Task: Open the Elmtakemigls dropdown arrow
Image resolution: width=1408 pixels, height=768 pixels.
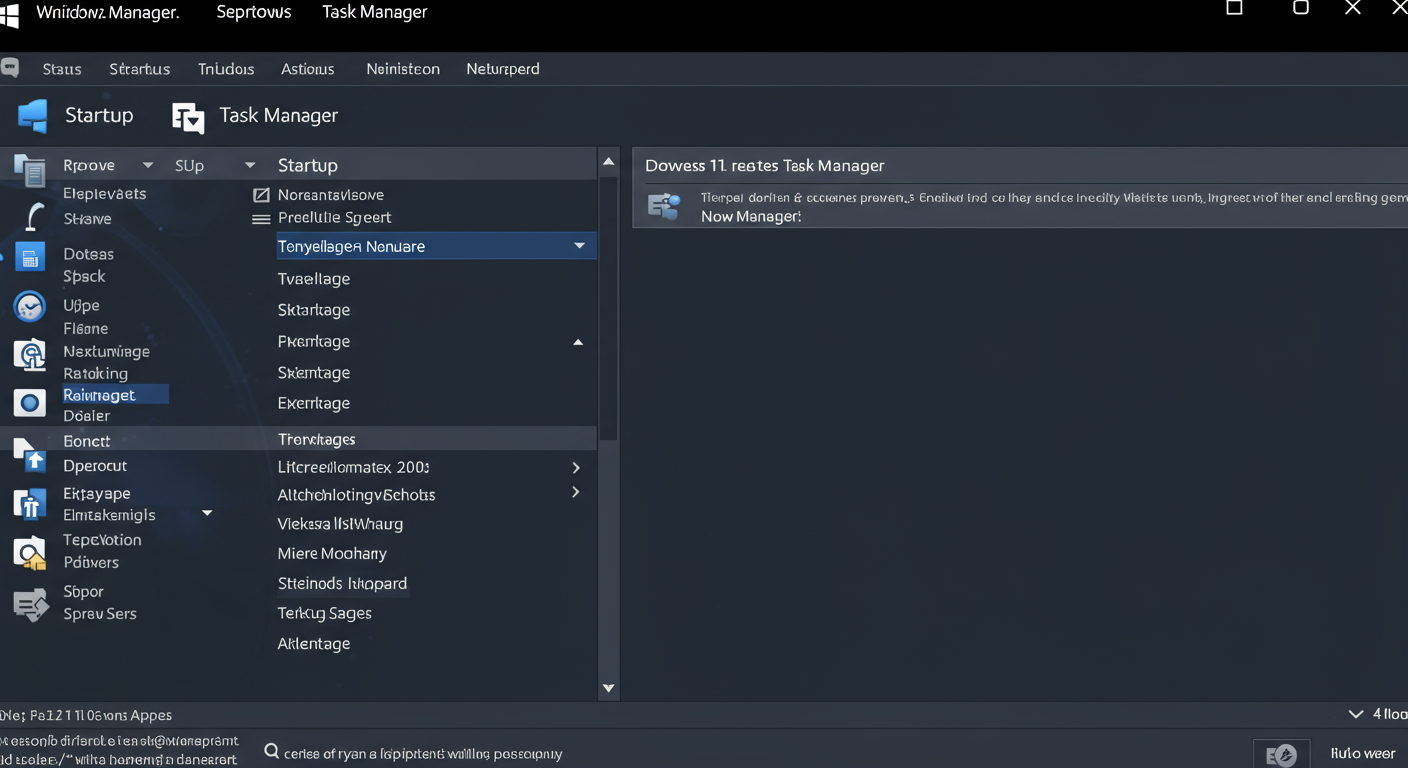Action: 207,513
